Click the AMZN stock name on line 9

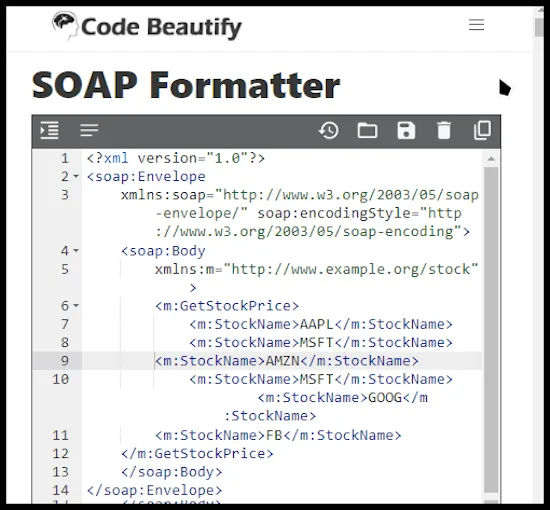click(x=283, y=361)
